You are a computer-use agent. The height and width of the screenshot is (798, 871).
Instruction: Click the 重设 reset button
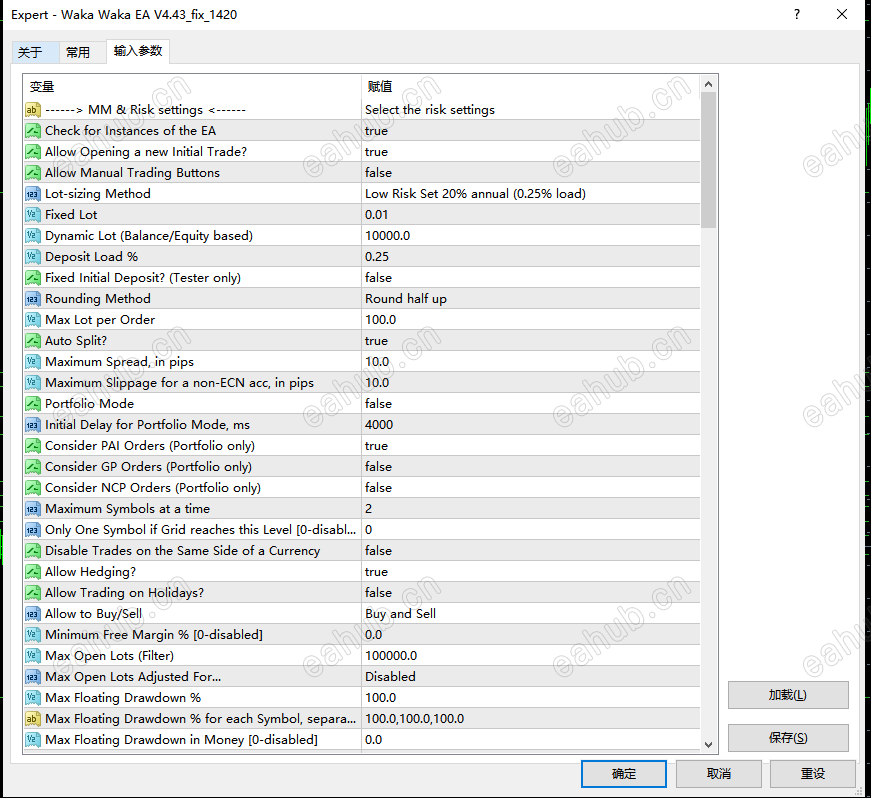813,774
